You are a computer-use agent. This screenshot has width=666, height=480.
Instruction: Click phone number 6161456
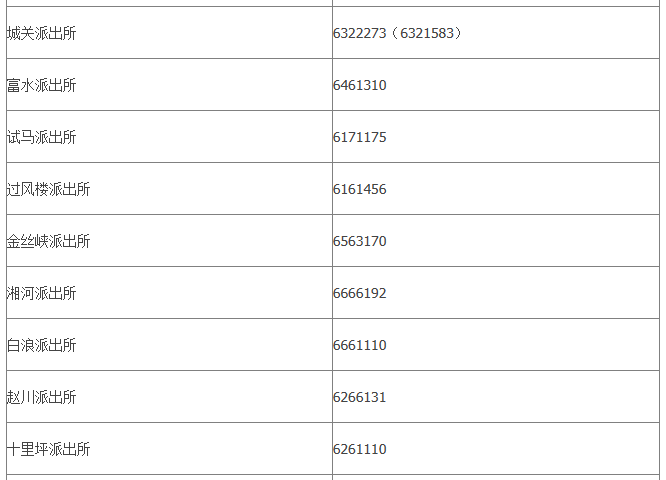click(360, 189)
